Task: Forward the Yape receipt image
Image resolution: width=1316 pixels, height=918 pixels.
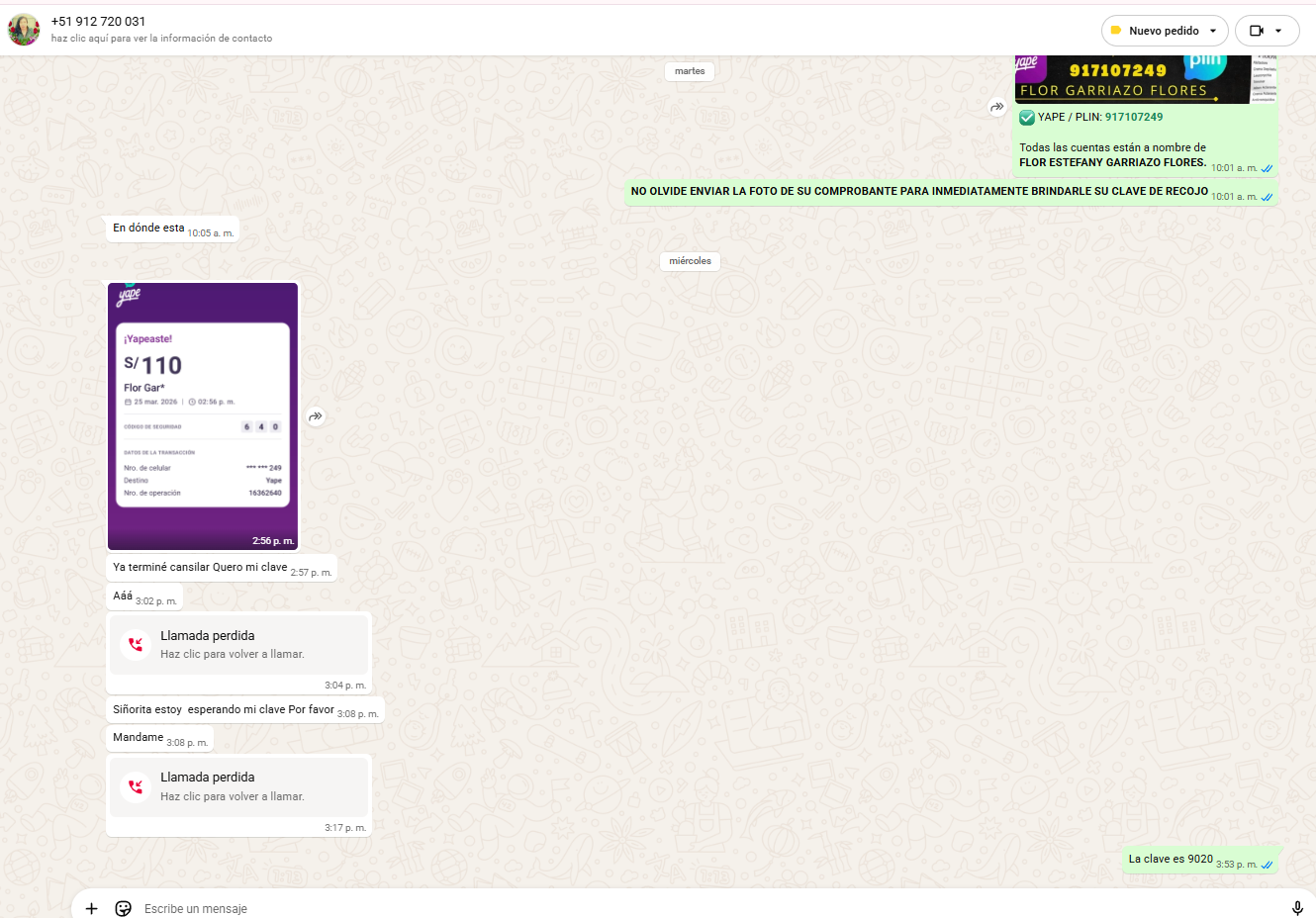Action: click(x=316, y=416)
